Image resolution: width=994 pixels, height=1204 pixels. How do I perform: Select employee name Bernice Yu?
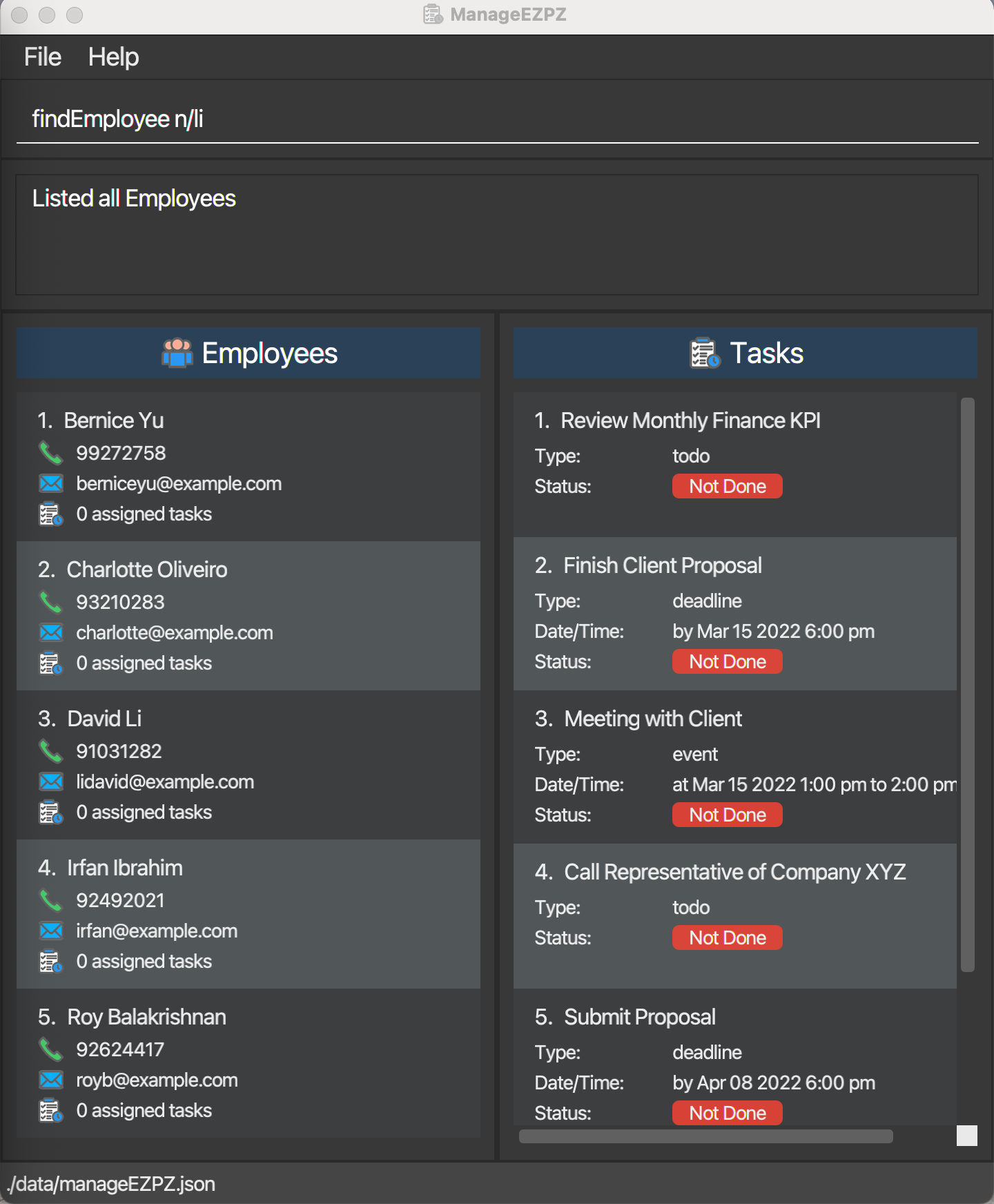click(x=114, y=420)
